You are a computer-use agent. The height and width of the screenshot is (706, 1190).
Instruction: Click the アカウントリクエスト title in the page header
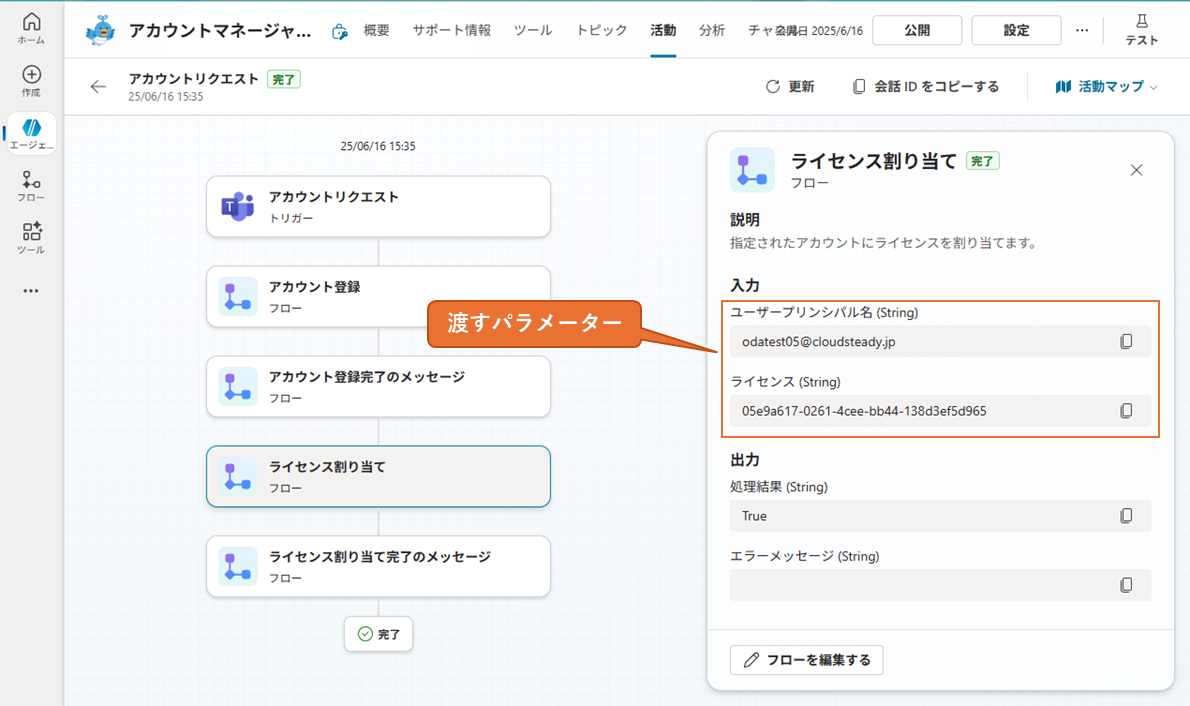click(x=194, y=78)
